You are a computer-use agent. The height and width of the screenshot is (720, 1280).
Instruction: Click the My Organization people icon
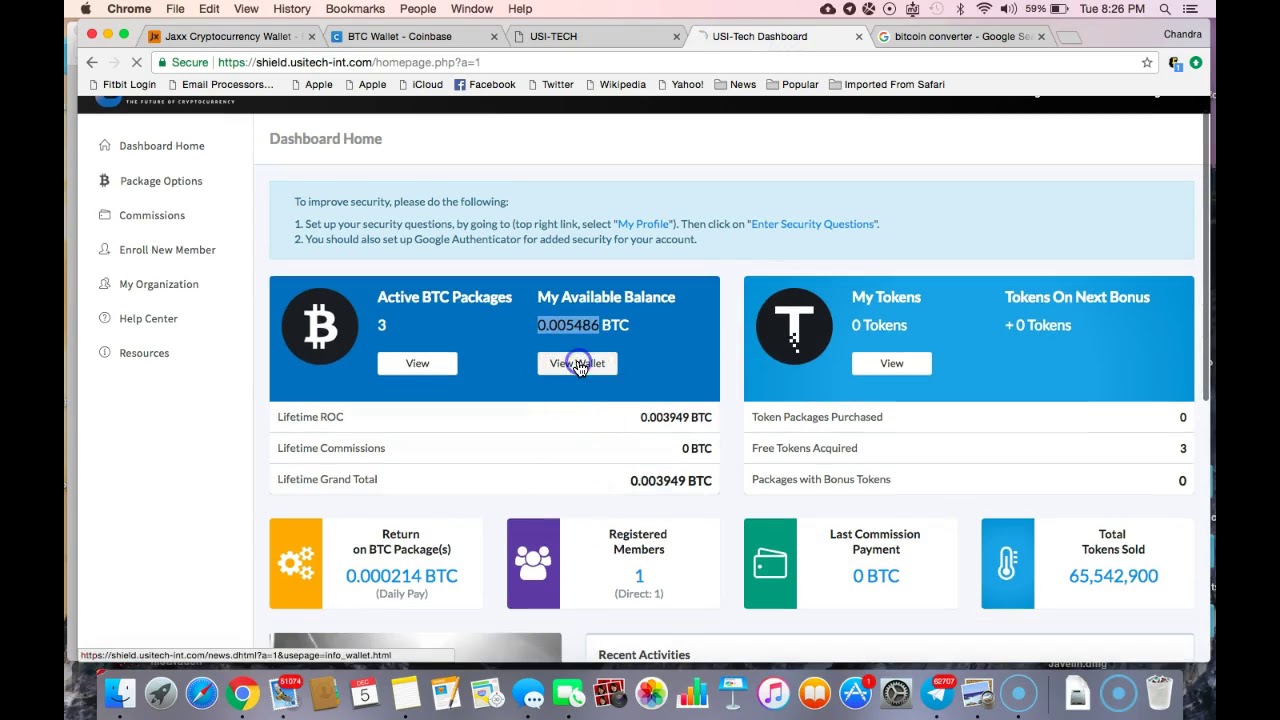[104, 284]
